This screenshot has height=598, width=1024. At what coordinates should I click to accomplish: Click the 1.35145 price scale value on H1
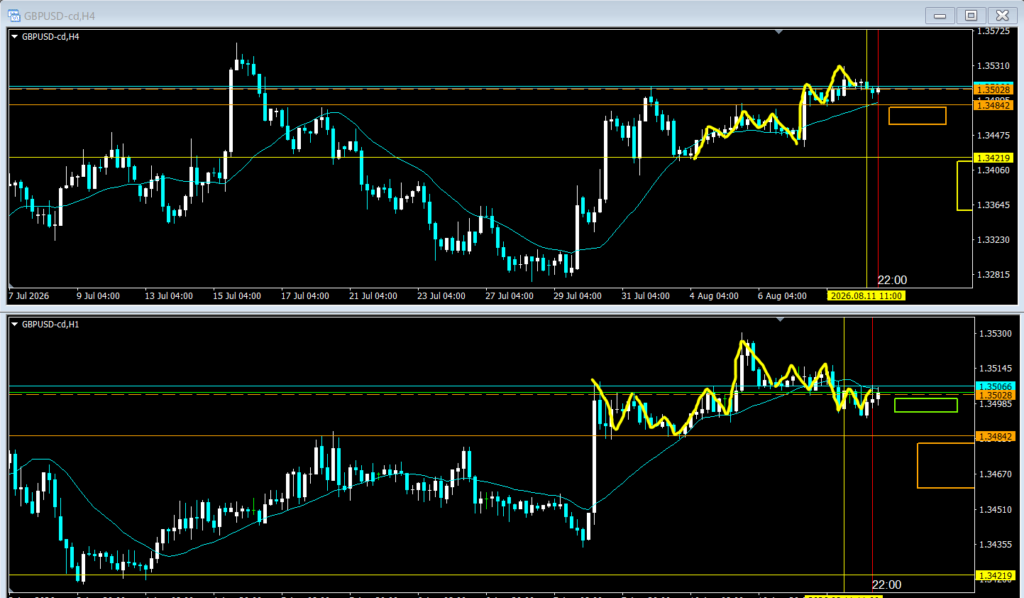click(x=995, y=369)
